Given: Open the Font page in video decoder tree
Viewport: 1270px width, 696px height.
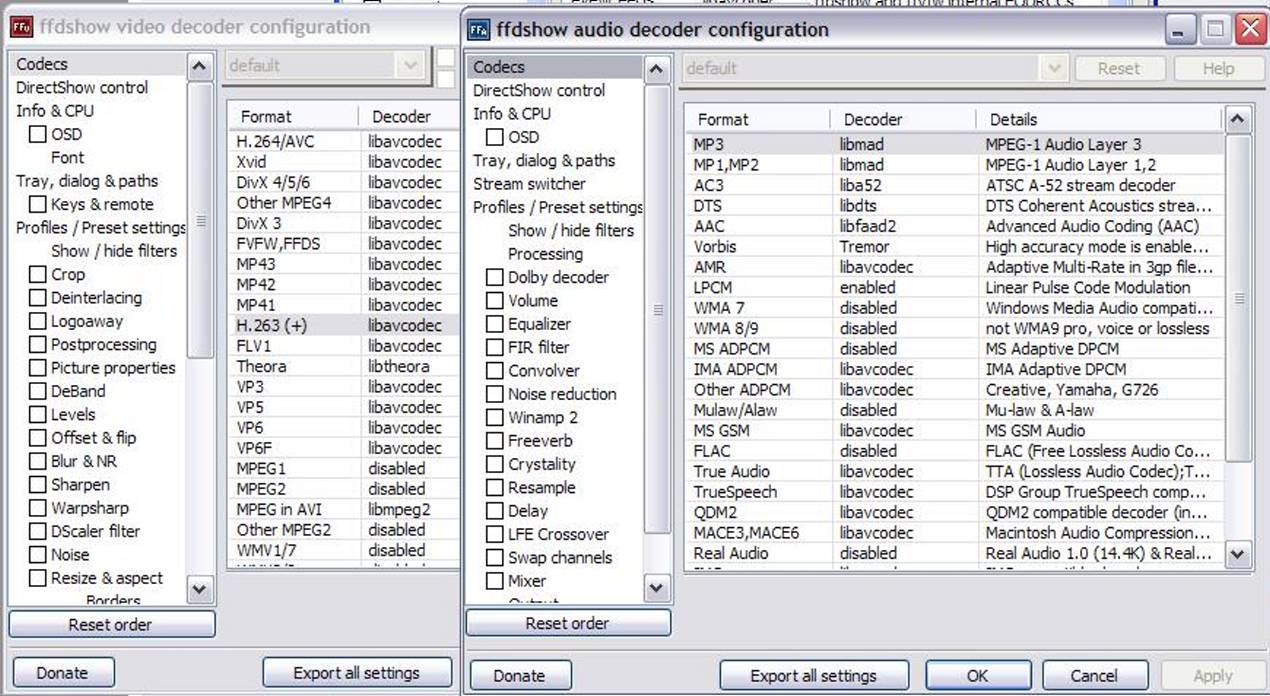Looking at the screenshot, I should (68, 158).
